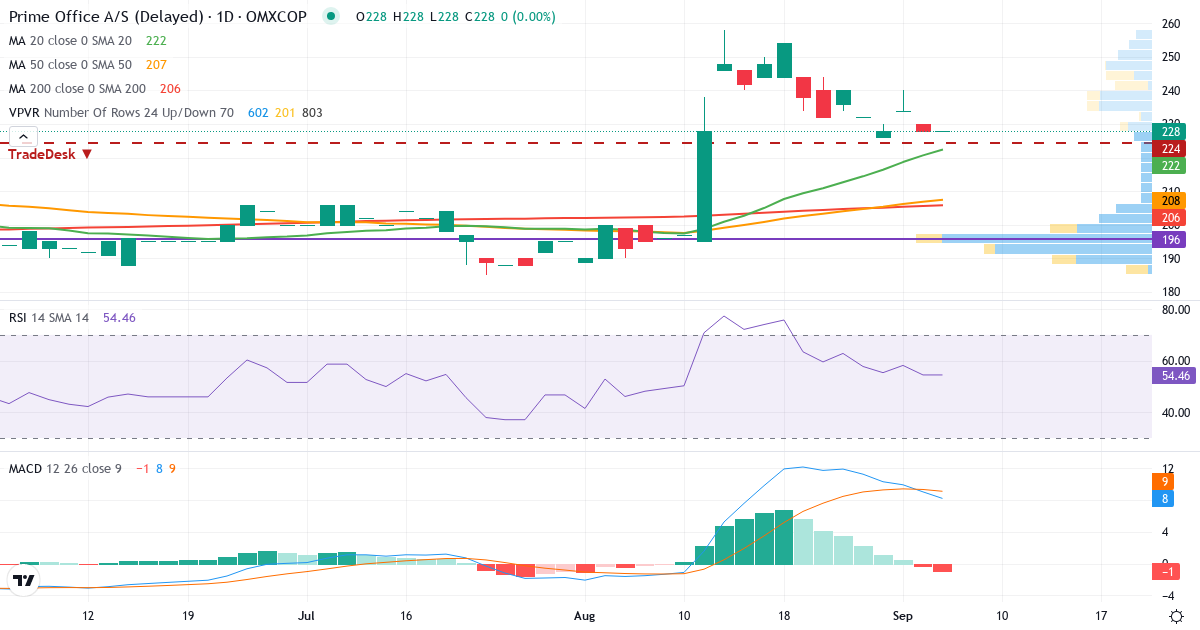Click the 18 date axis label

(783, 616)
